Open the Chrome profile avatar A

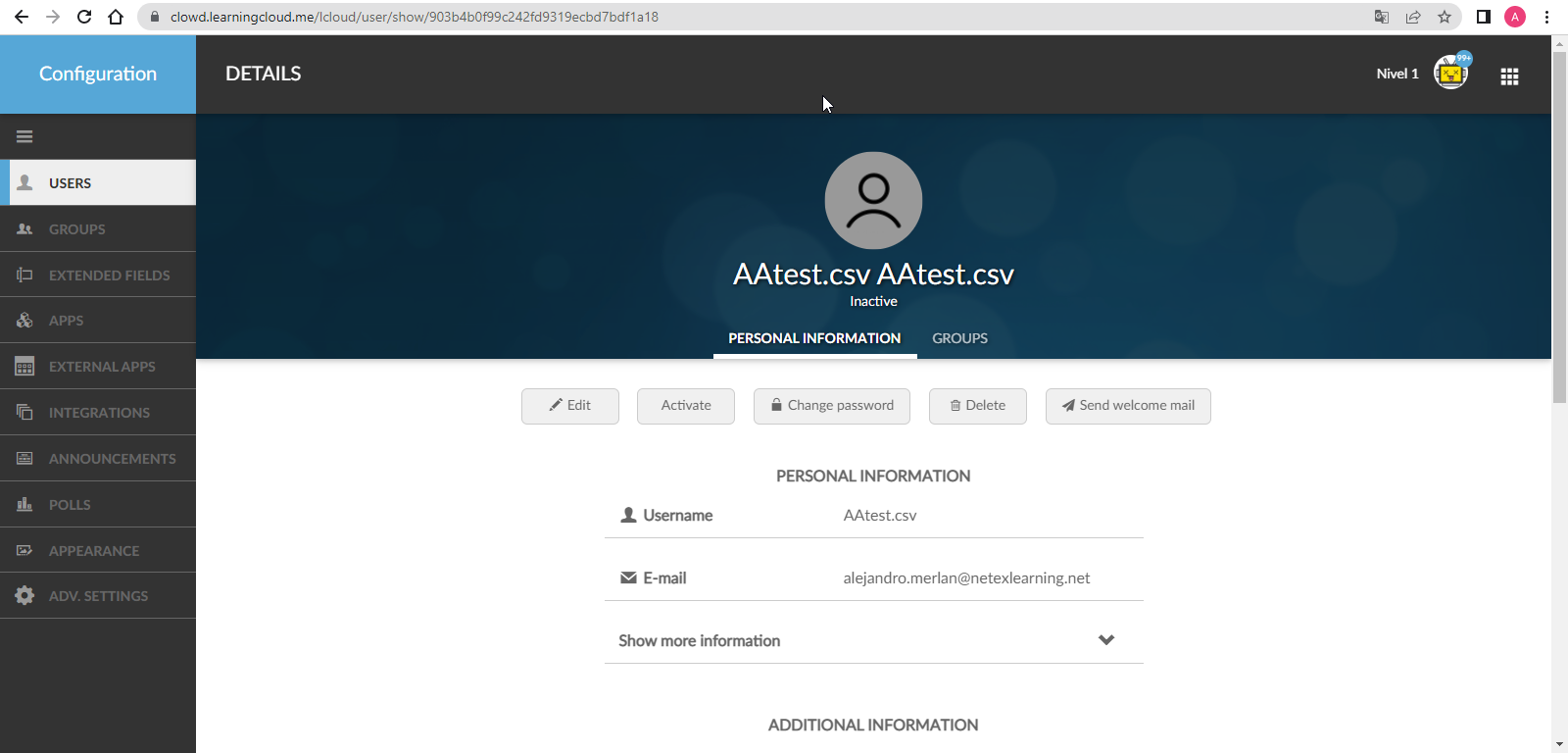point(1515,17)
